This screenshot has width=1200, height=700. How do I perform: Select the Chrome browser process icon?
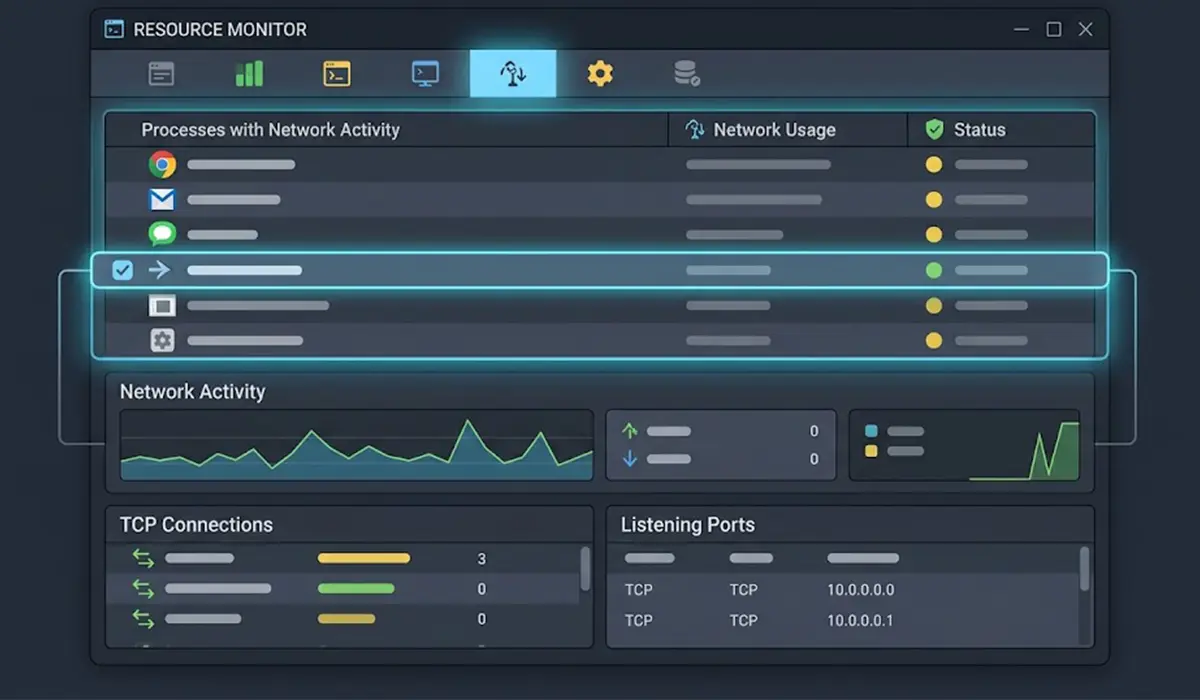(x=162, y=164)
